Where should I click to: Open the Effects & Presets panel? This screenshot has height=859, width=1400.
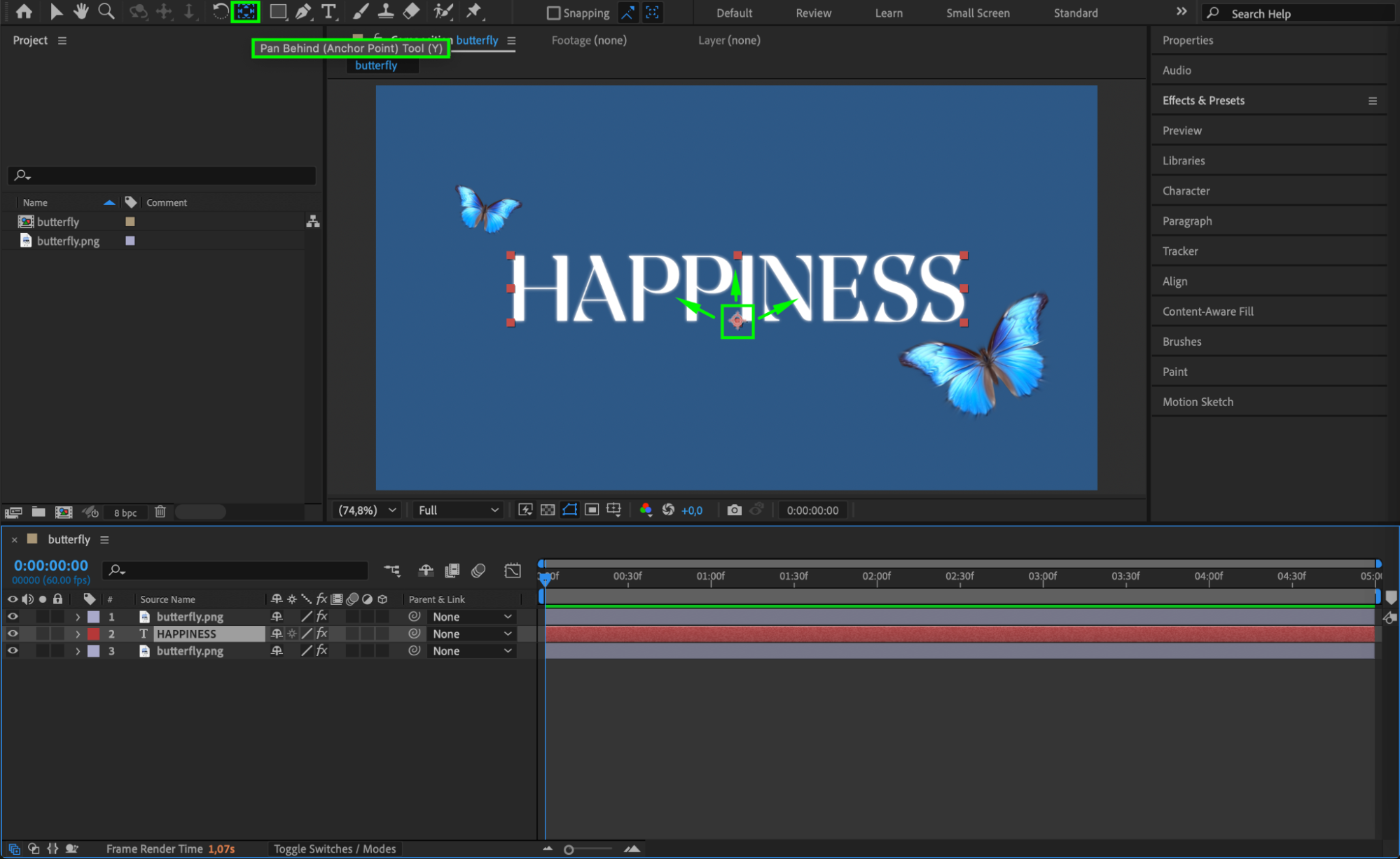click(1203, 101)
